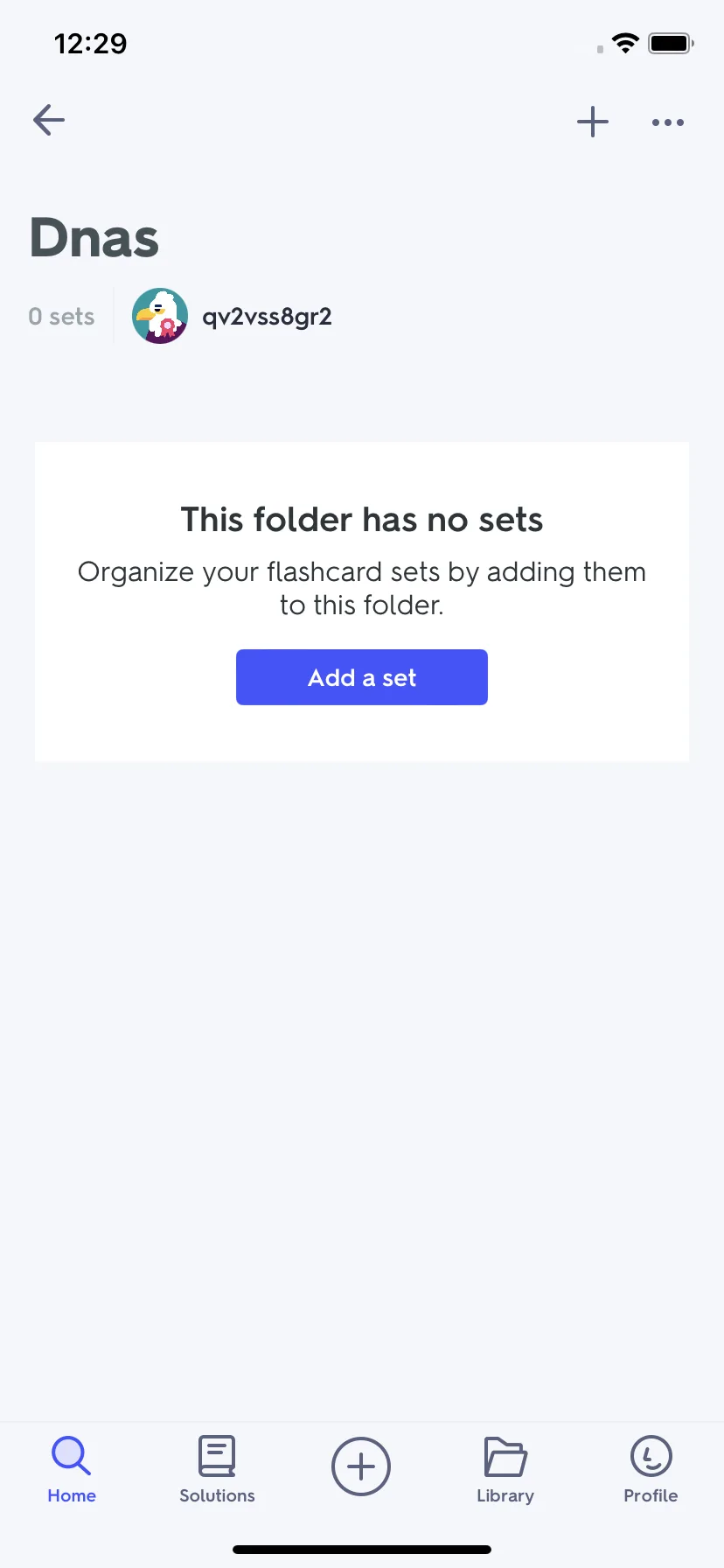Tap the 0 sets count label
Screen dimensions: 724x1568
tap(61, 317)
